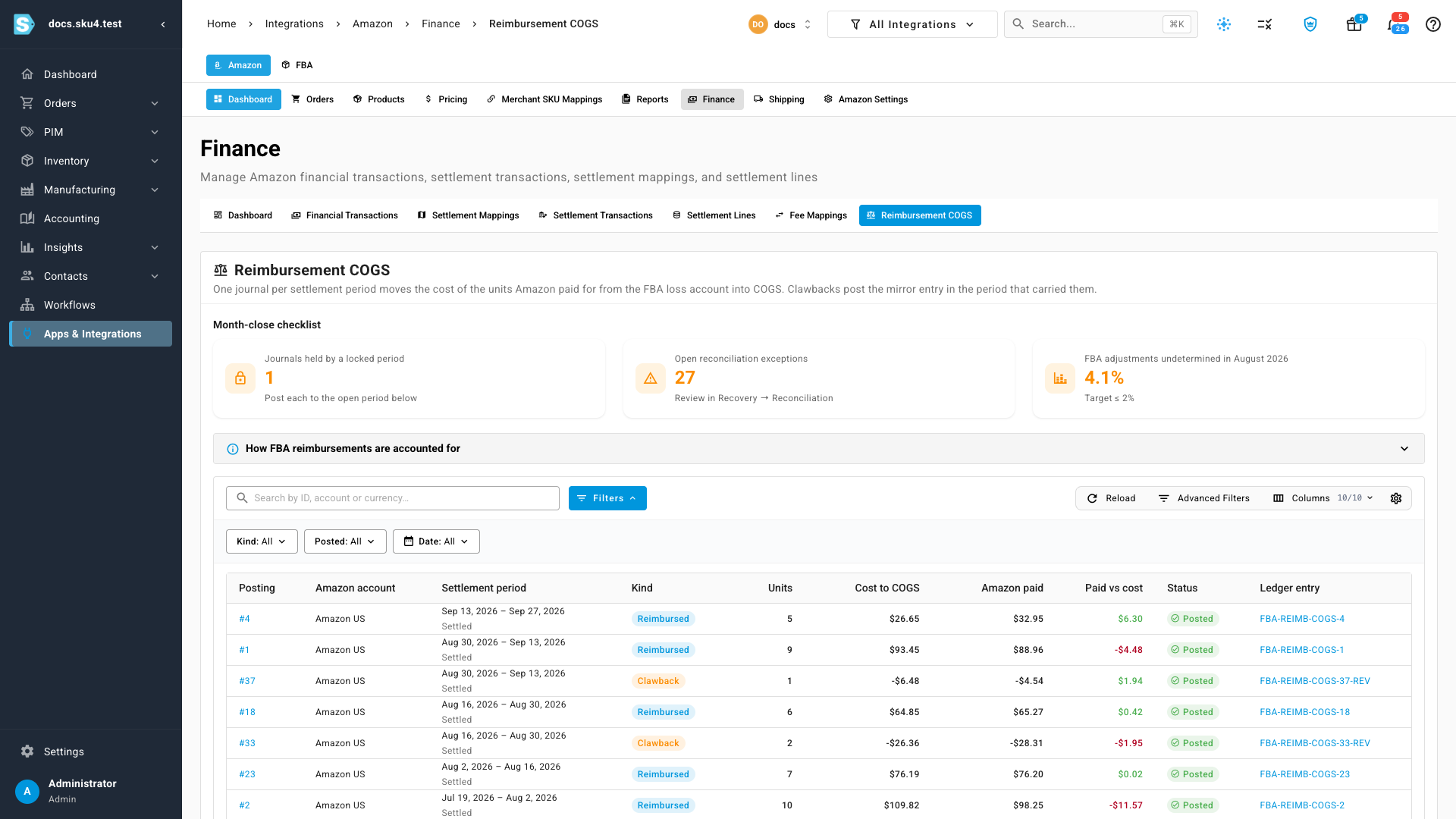Click the shield icon in the top bar
1456x819 pixels.
click(1310, 24)
